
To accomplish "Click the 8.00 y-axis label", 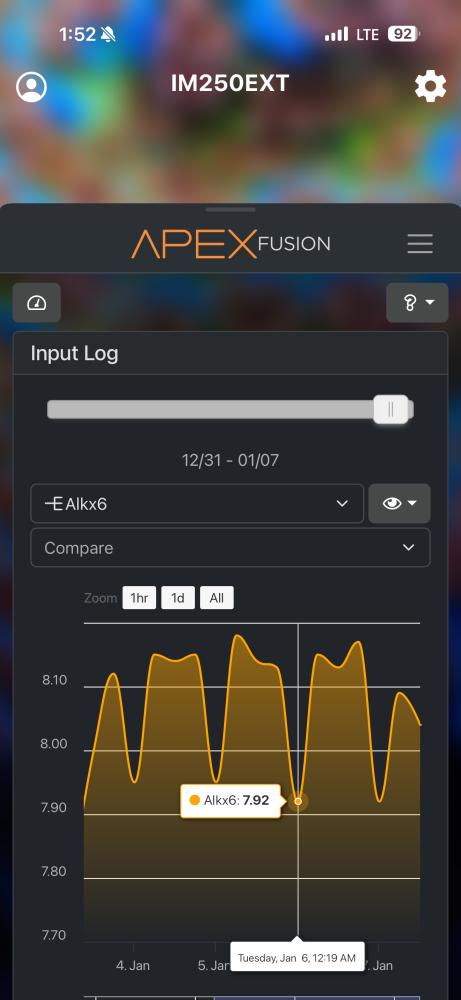I will pyautogui.click(x=54, y=744).
